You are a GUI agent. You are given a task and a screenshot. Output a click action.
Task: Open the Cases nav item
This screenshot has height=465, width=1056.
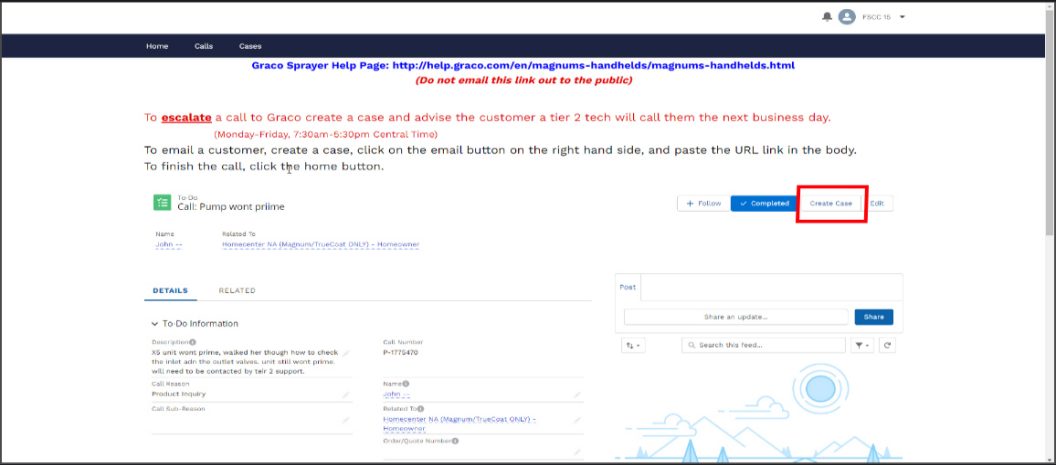pos(250,46)
